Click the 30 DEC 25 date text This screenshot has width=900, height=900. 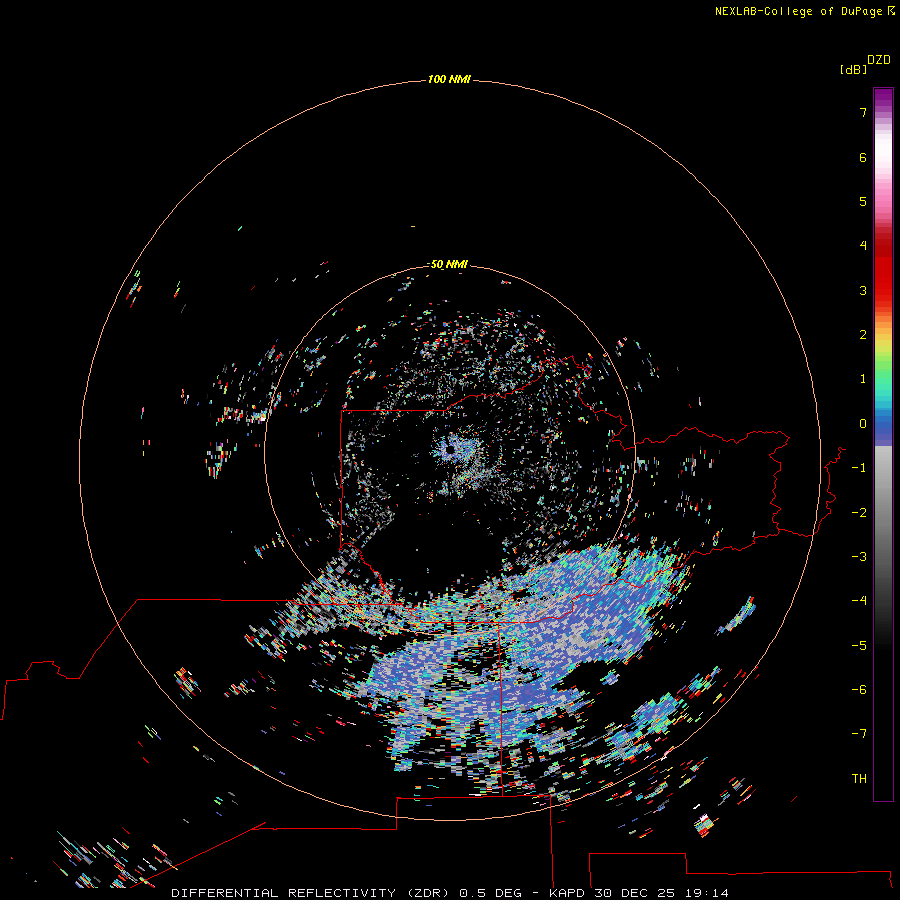(x=633, y=893)
